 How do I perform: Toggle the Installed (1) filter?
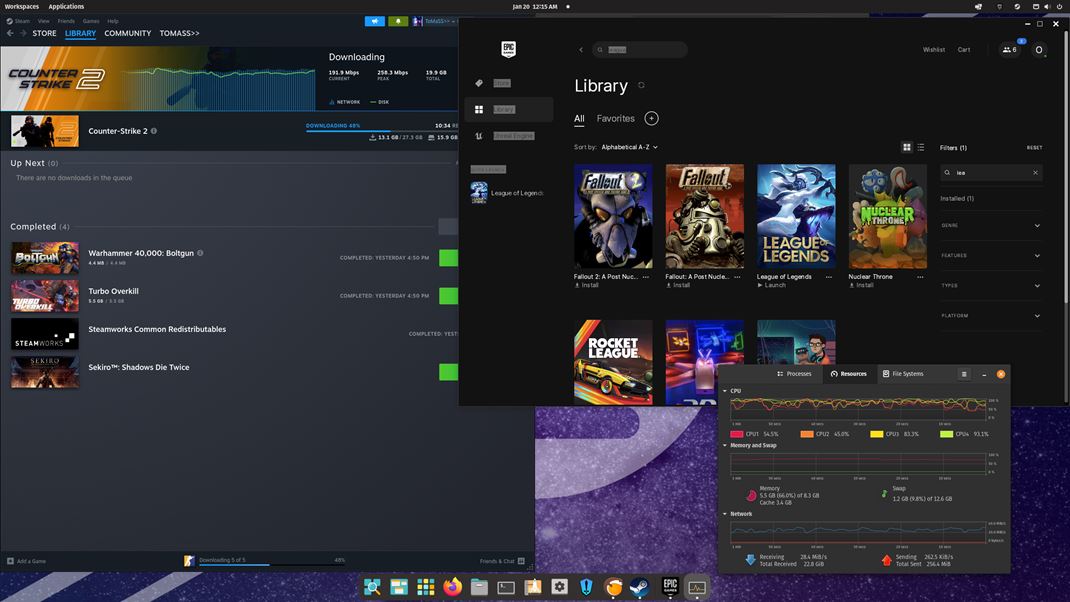point(958,198)
